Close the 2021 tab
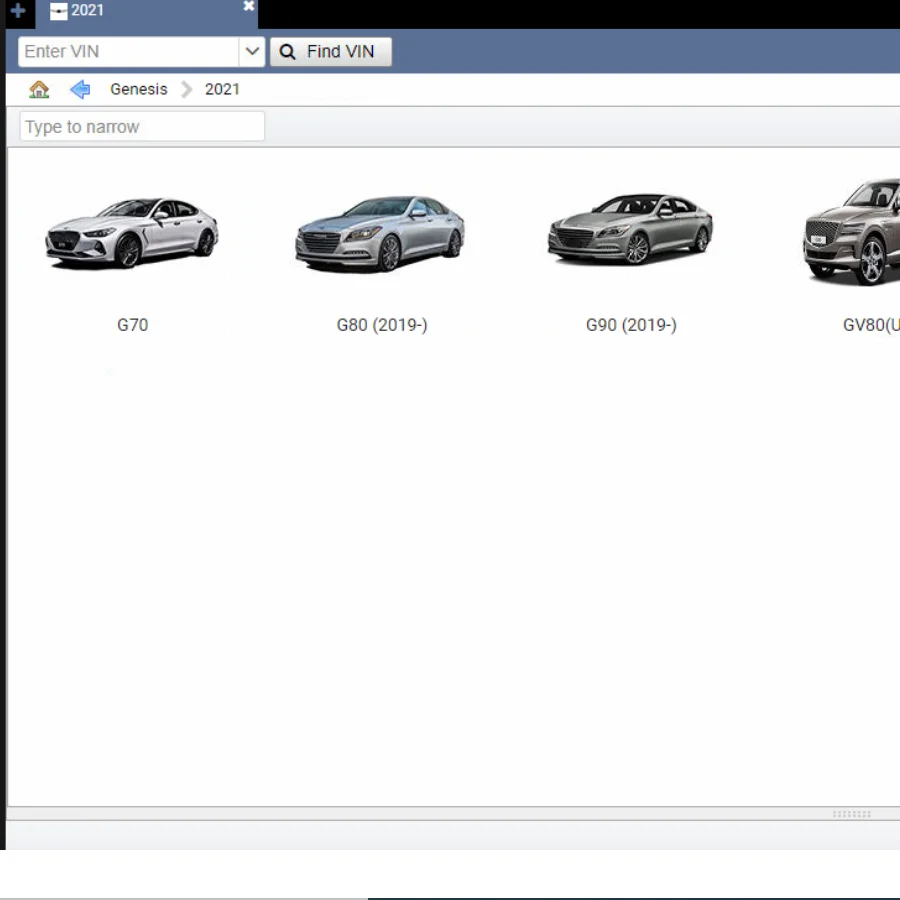900x900 pixels. pyautogui.click(x=249, y=7)
